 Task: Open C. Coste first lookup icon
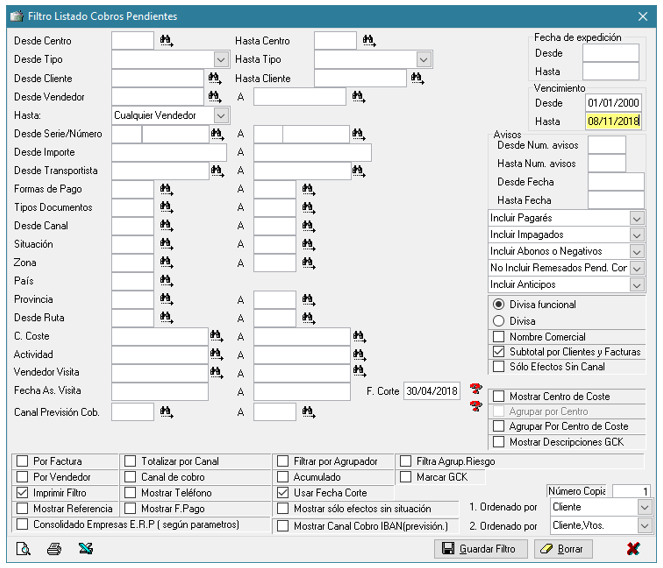[217, 336]
